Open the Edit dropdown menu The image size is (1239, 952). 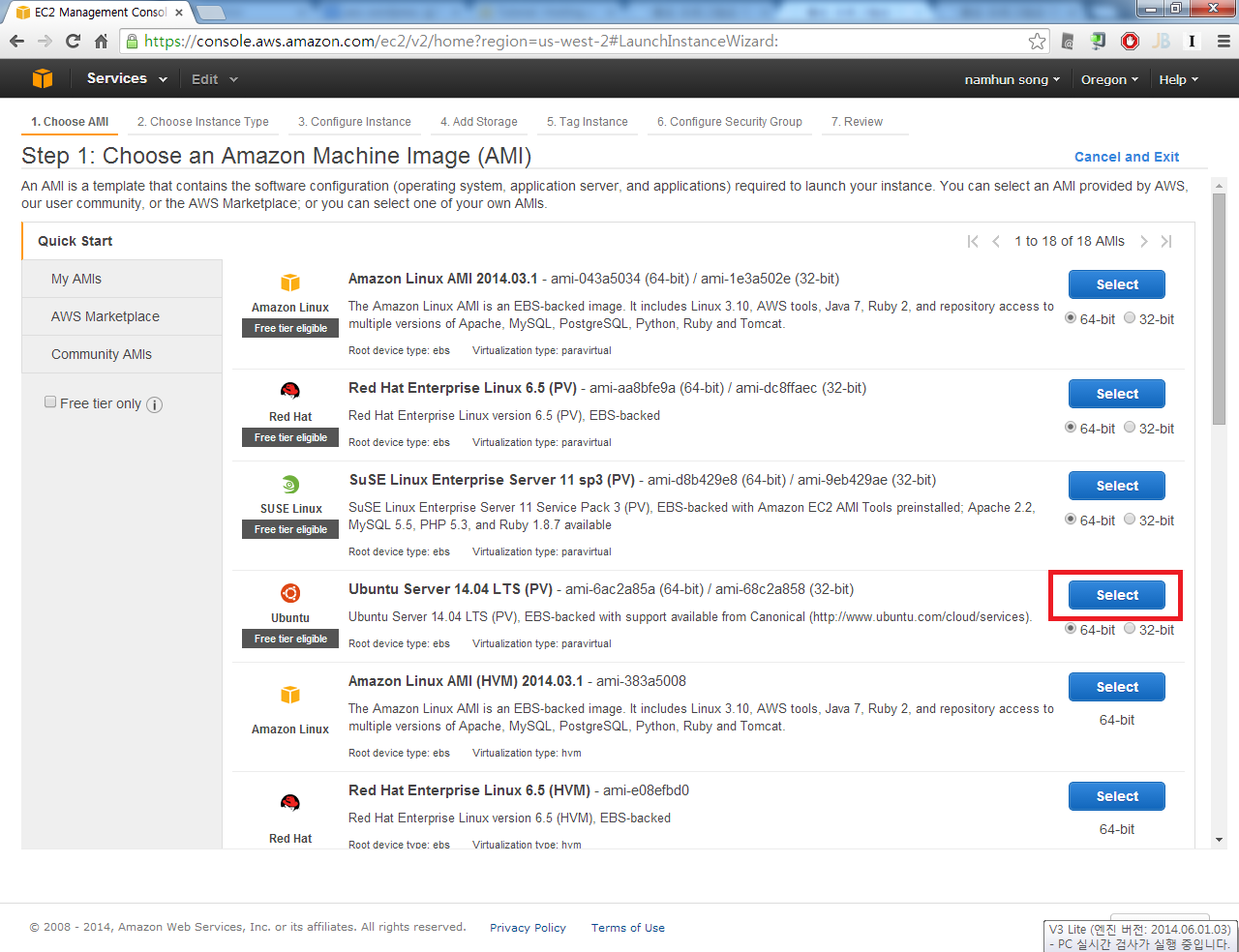214,79
